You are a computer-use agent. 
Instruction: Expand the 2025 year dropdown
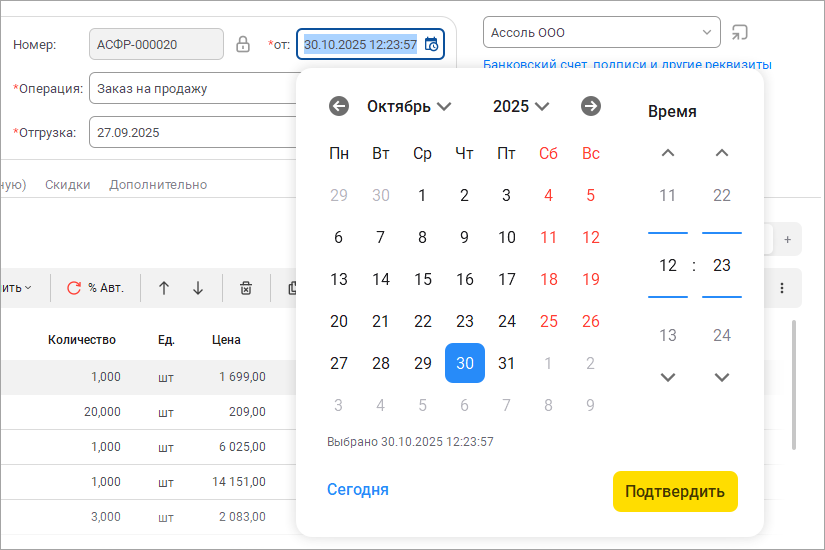tap(521, 106)
